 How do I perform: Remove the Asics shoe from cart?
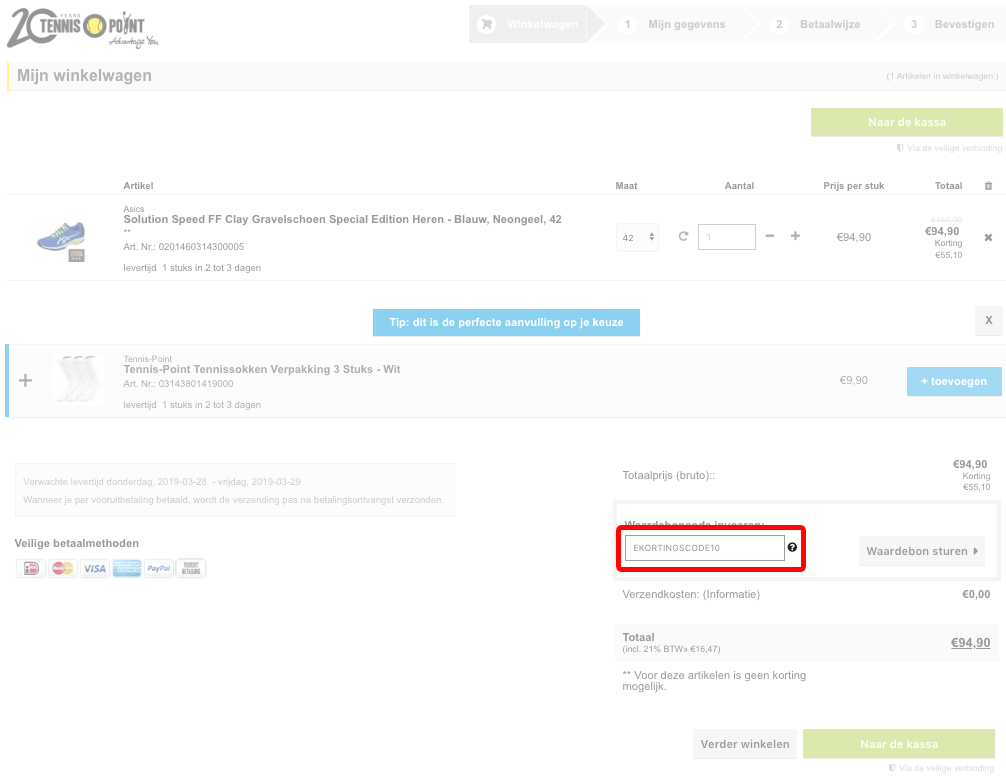pyautogui.click(x=988, y=237)
